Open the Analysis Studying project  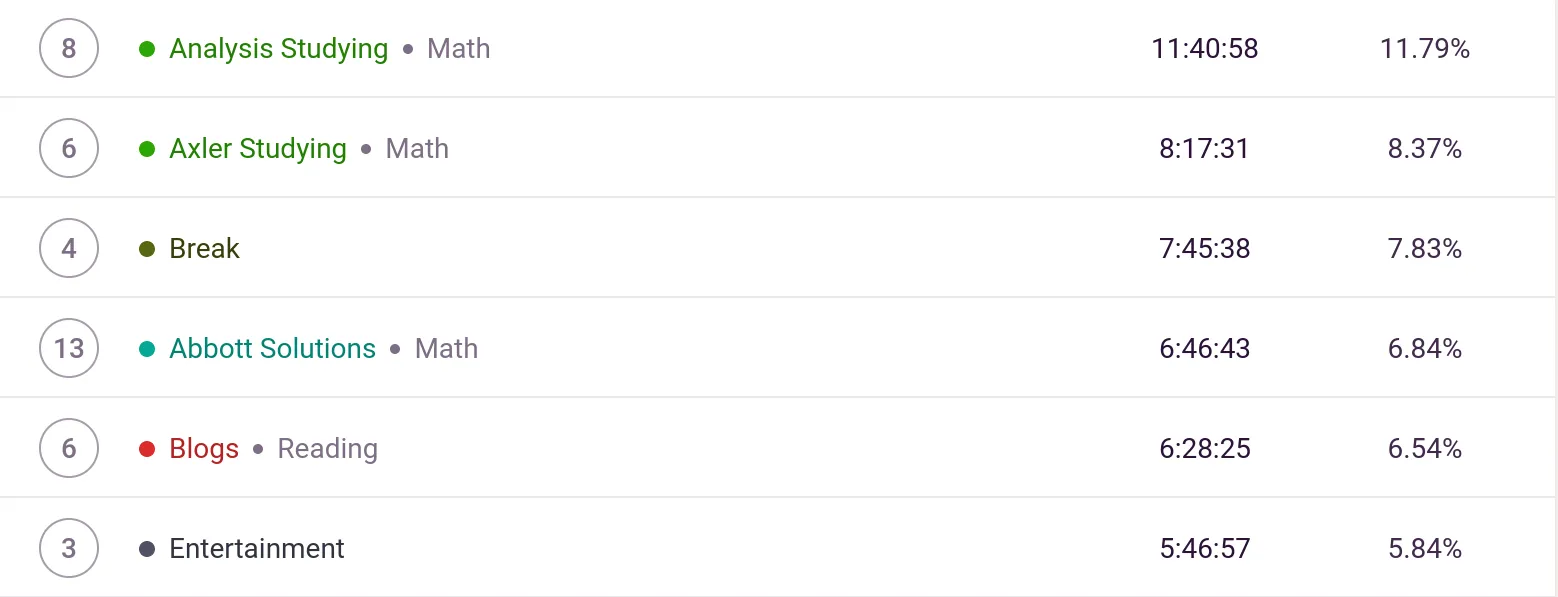[x=278, y=48]
